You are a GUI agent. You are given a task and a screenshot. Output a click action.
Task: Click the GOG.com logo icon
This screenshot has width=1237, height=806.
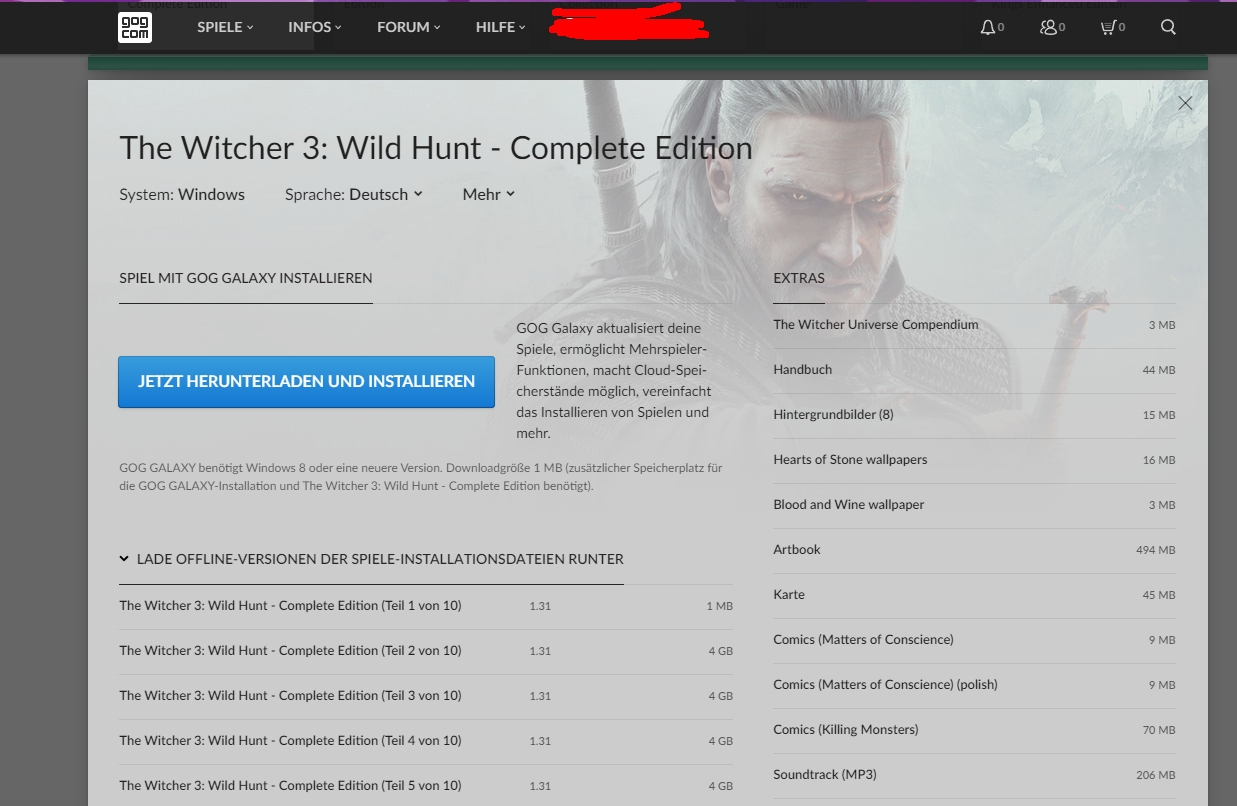(x=135, y=27)
